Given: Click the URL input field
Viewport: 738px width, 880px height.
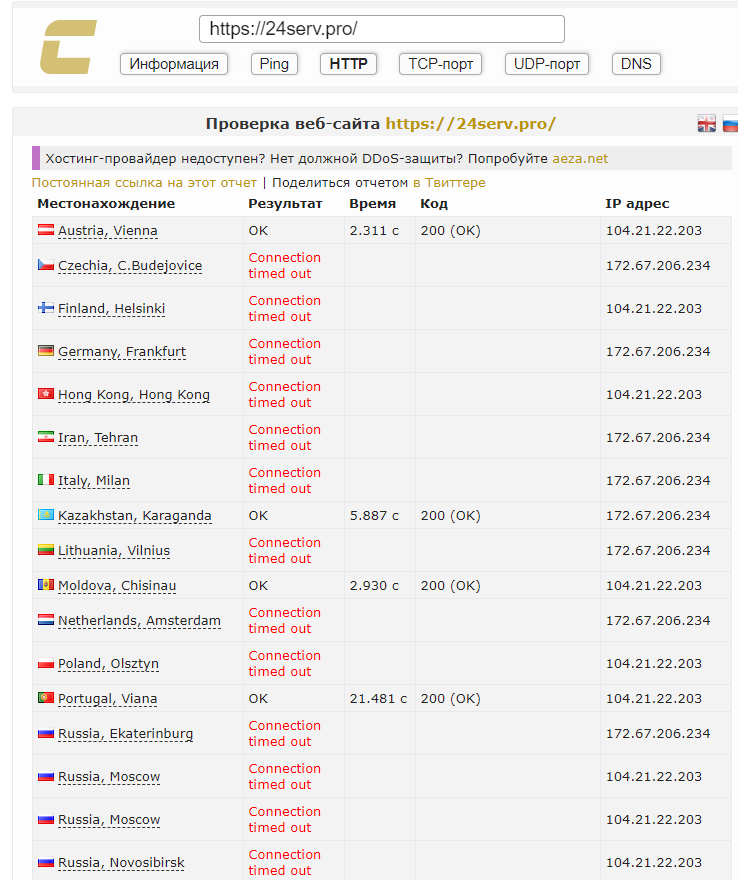Looking at the screenshot, I should [381, 29].
